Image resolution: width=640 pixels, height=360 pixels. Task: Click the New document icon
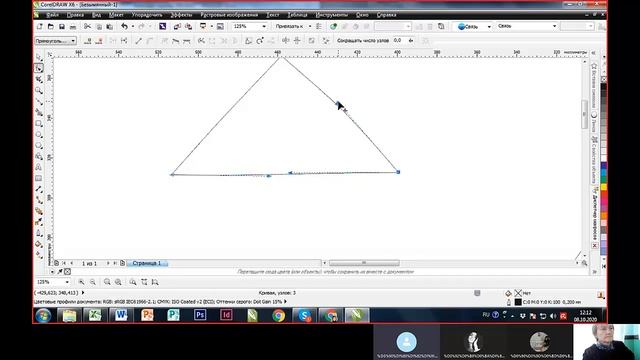tap(40, 27)
